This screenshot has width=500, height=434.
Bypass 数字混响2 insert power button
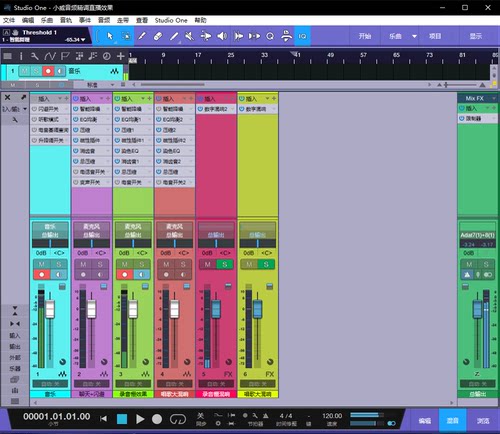(x=200, y=109)
